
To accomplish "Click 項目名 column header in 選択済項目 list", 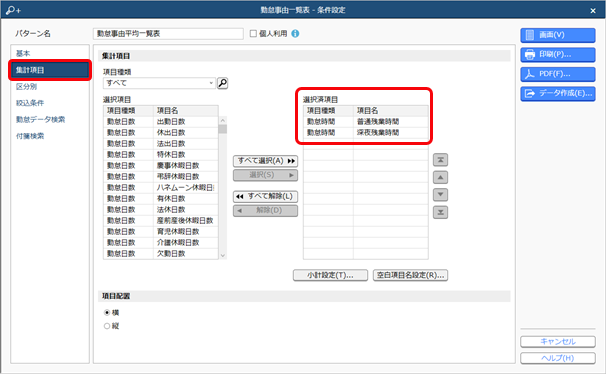I will coord(391,111).
